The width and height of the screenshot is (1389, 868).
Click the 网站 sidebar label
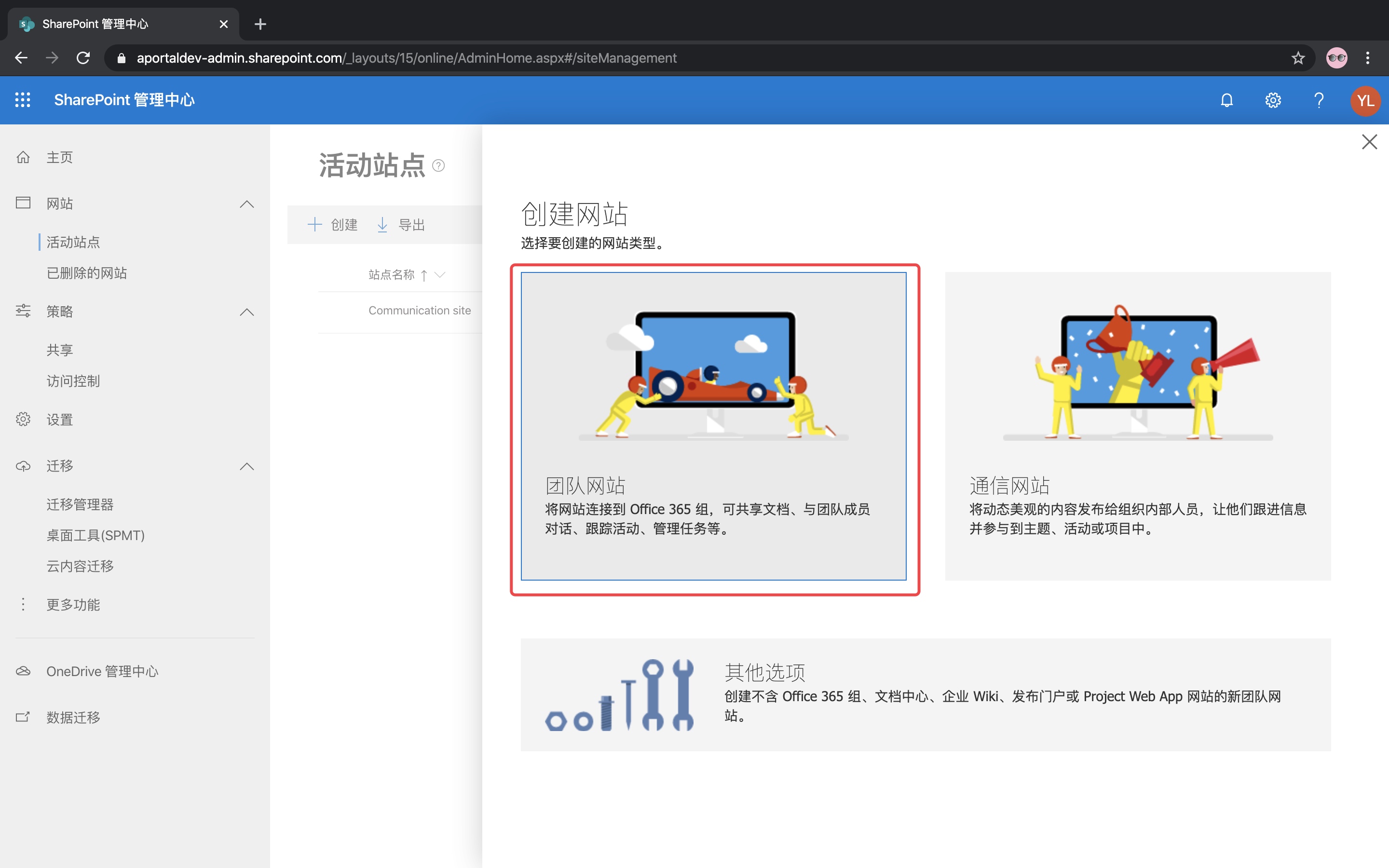click(60, 203)
